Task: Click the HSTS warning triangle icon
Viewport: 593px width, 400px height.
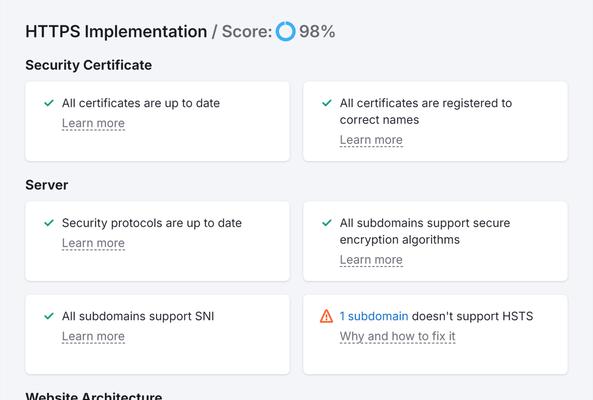Action: click(x=326, y=316)
